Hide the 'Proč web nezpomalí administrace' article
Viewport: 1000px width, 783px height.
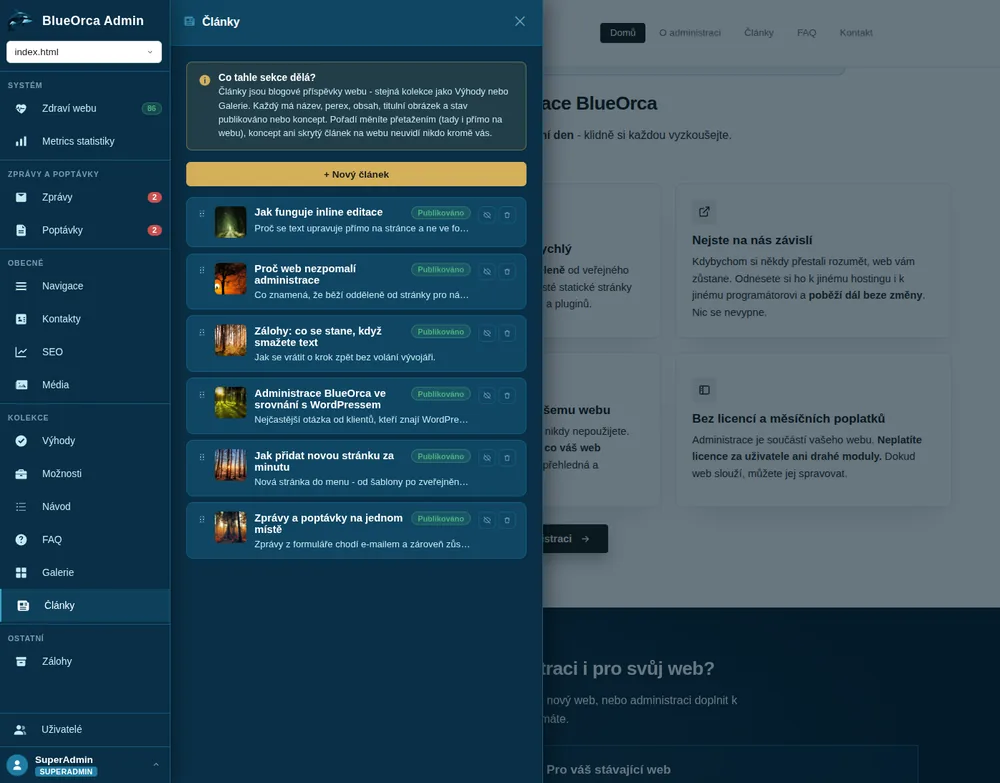487,272
